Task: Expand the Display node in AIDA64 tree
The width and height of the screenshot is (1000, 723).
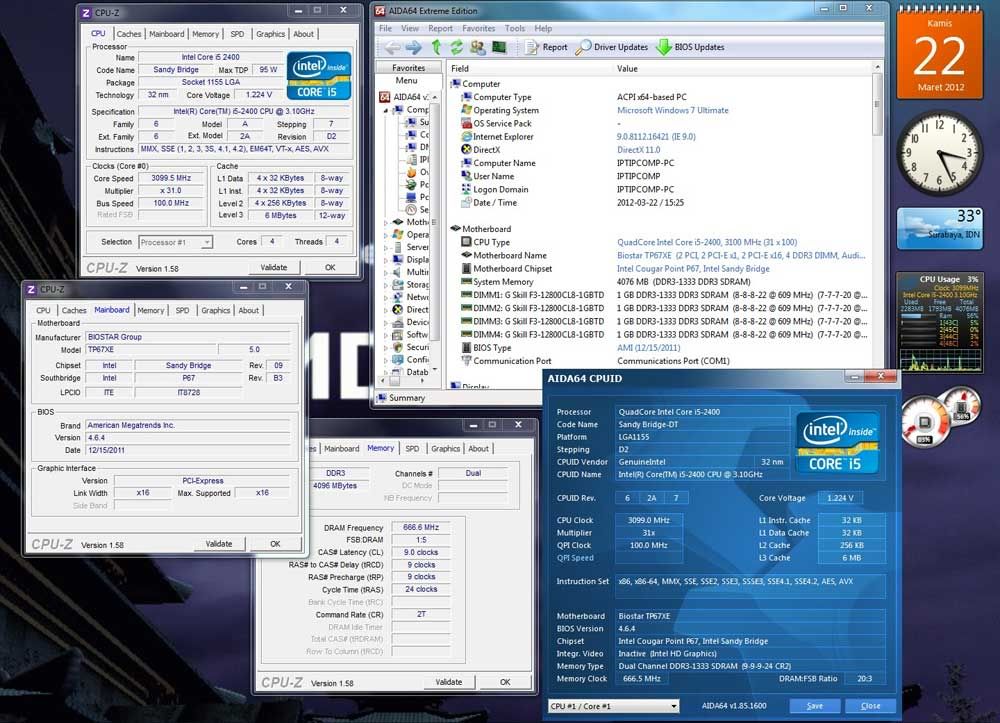Action: [x=385, y=260]
